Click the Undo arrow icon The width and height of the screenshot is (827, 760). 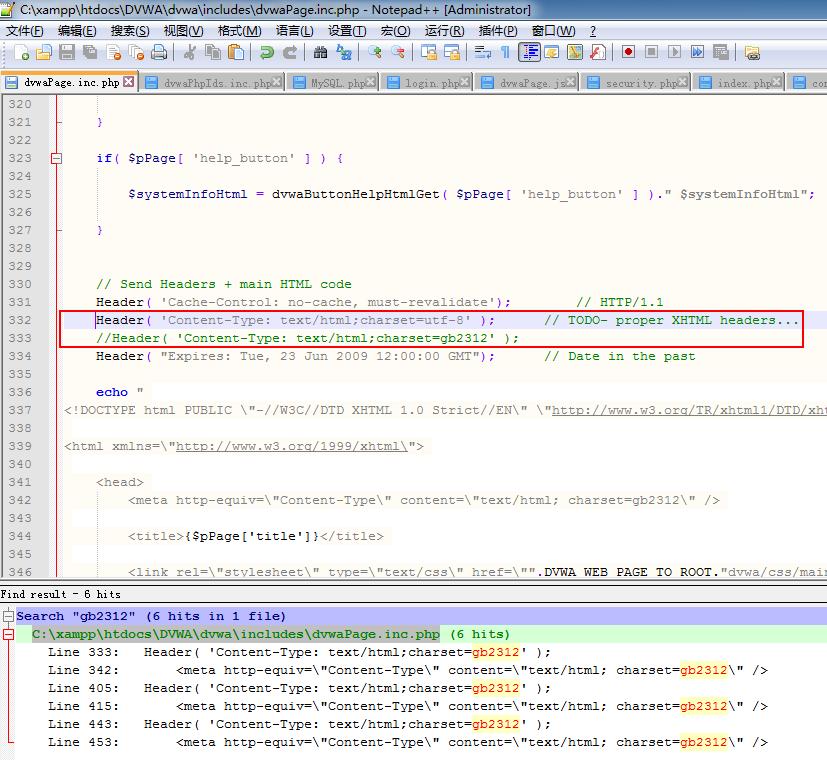tap(267, 52)
